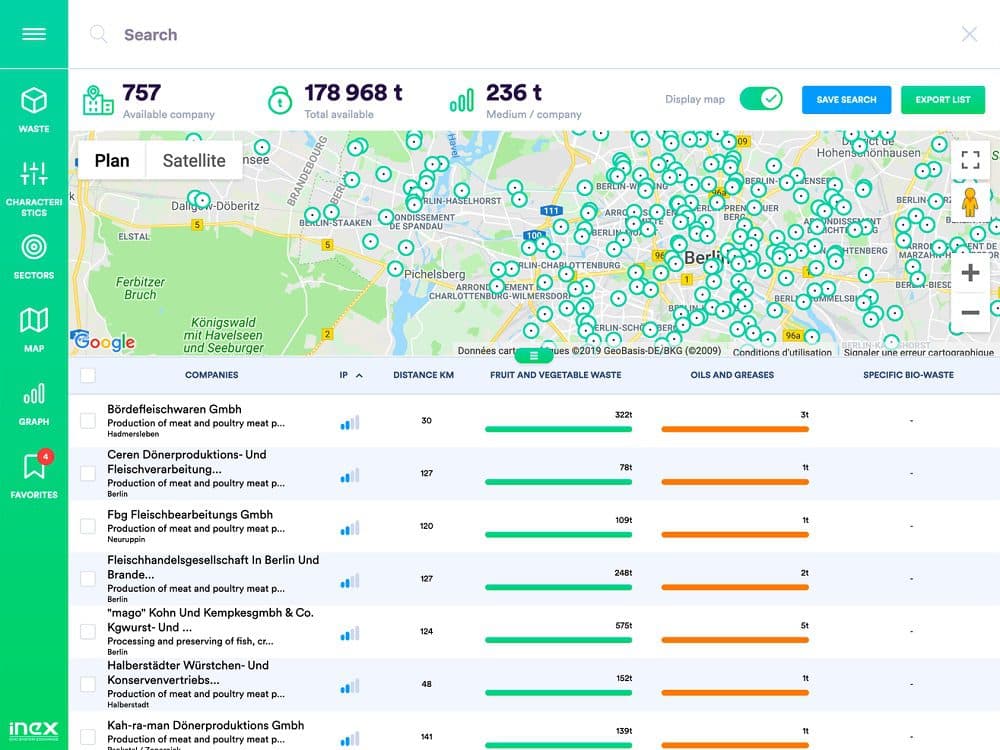Click the Save Search button
This screenshot has width=1000, height=750.
846,100
